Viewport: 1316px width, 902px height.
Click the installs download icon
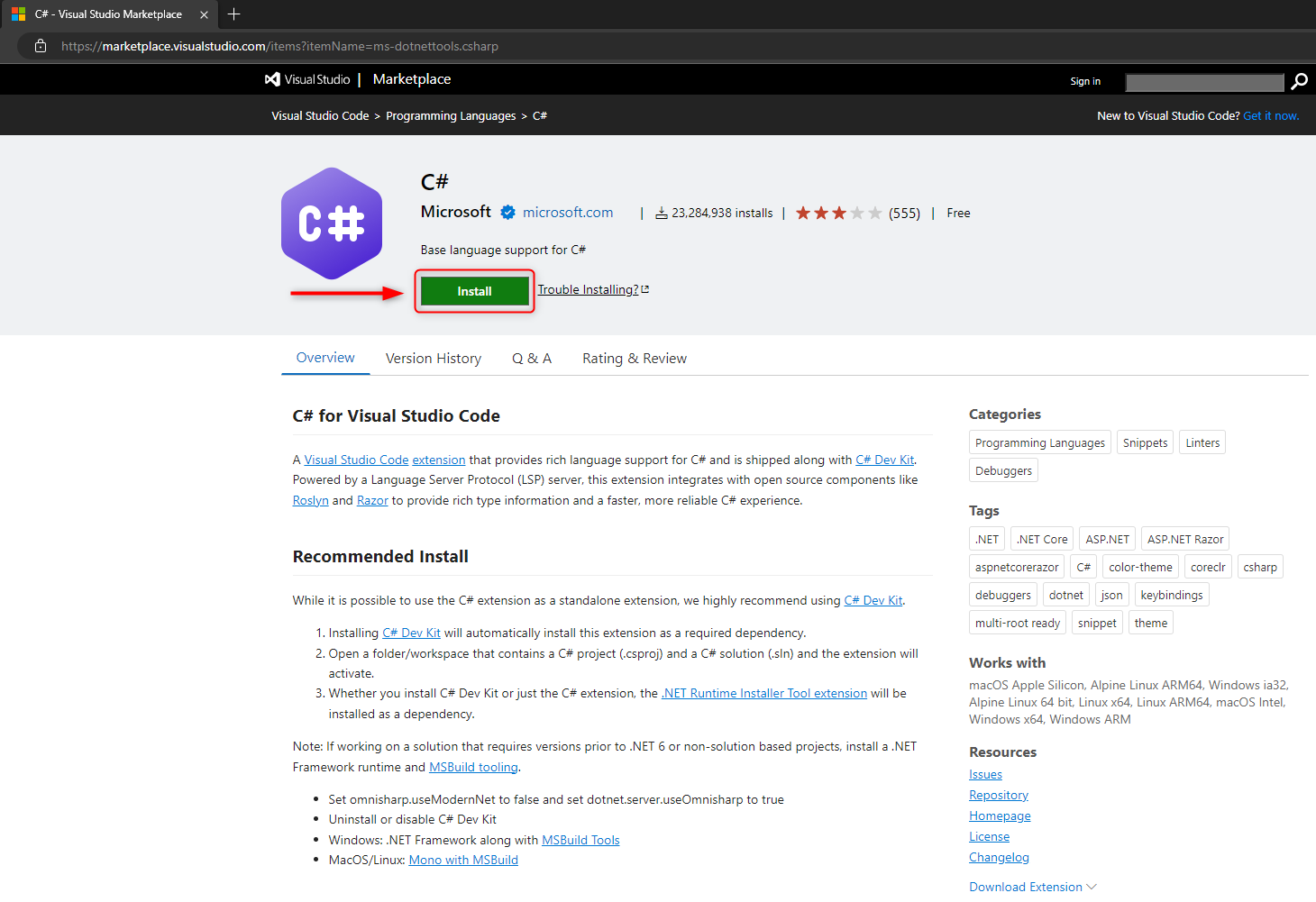point(661,214)
